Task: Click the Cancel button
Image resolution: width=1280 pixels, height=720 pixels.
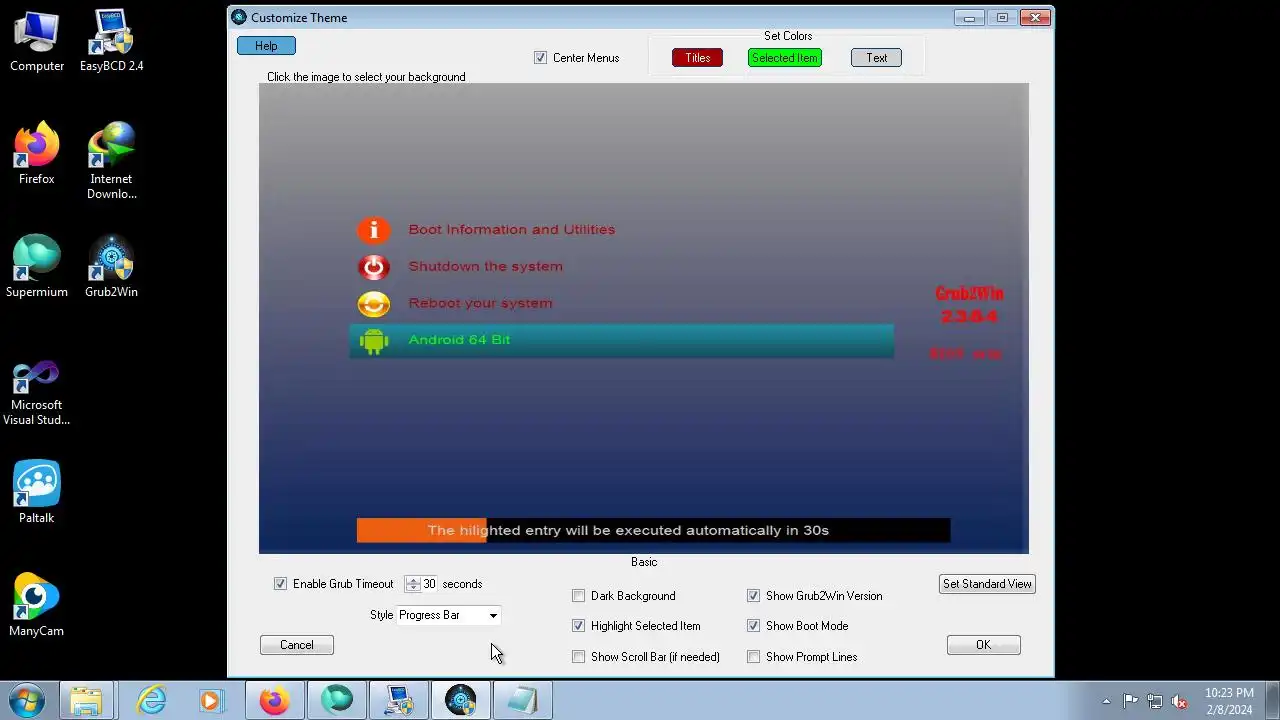Action: (296, 645)
